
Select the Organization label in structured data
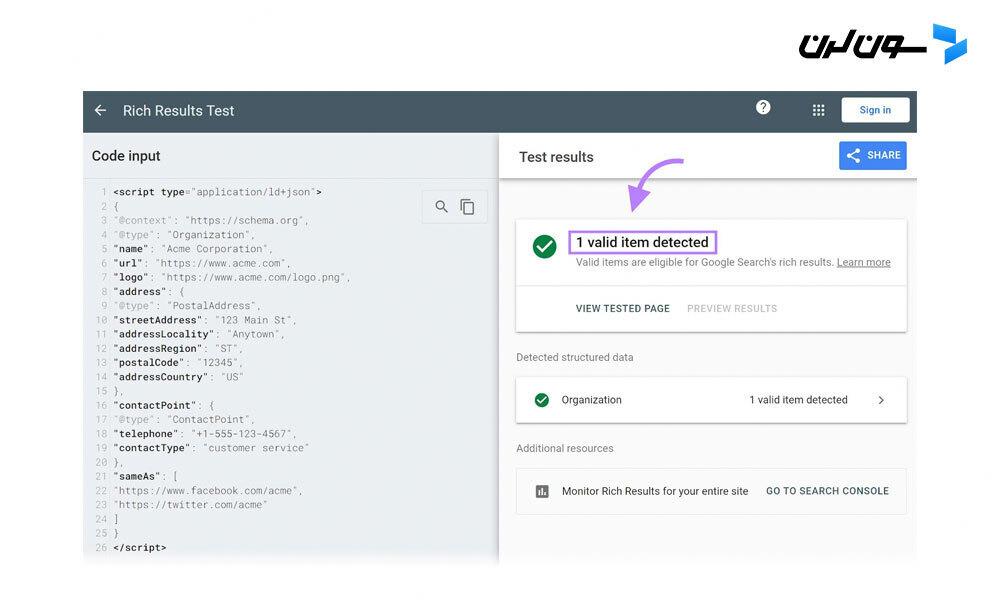coord(591,400)
